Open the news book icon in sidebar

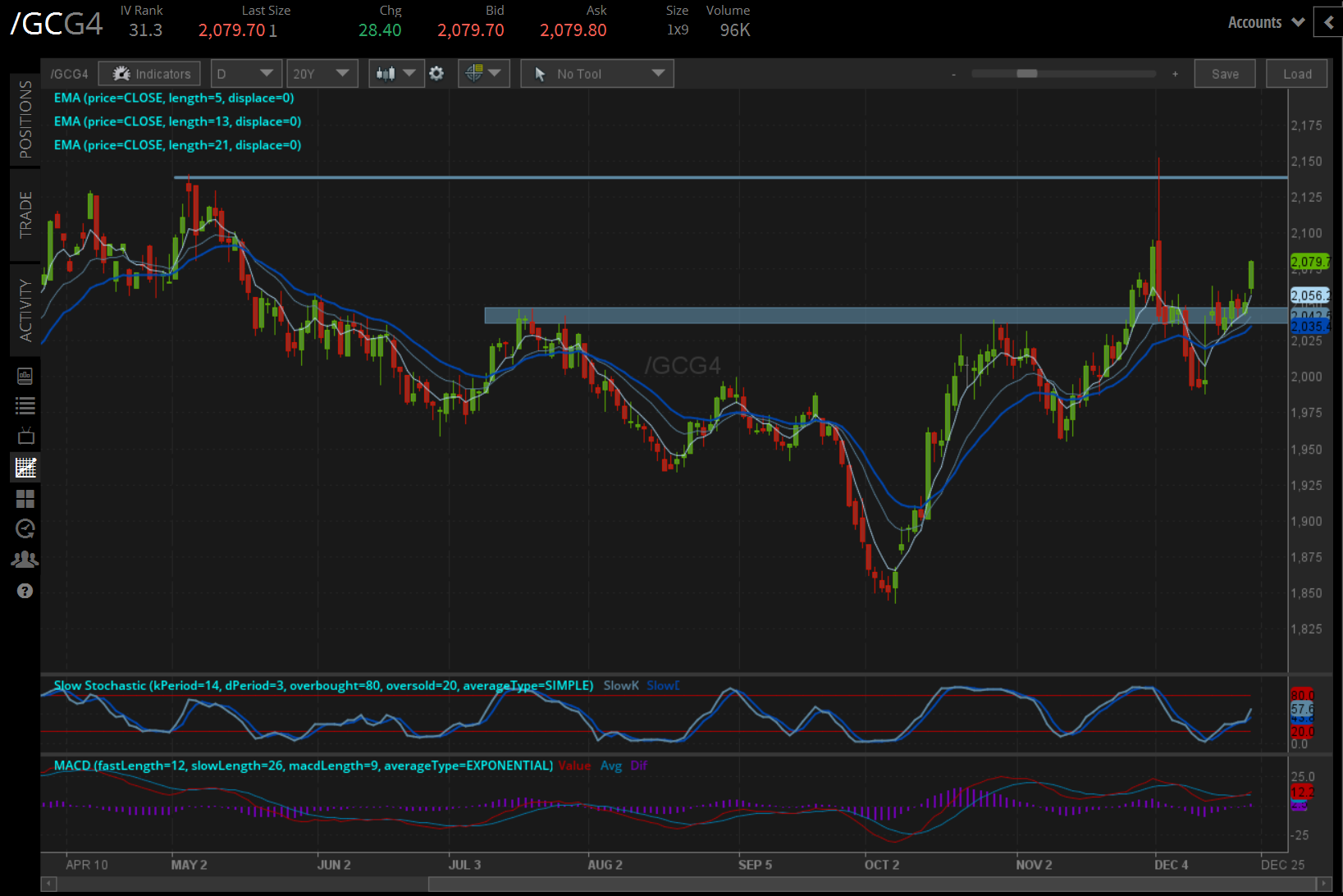[x=25, y=376]
